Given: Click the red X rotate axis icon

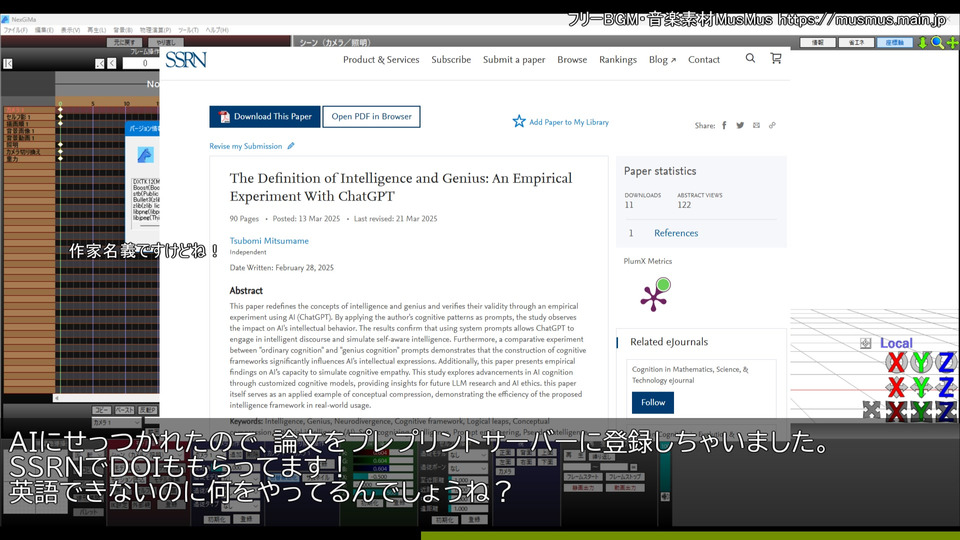Looking at the screenshot, I should point(896,362).
